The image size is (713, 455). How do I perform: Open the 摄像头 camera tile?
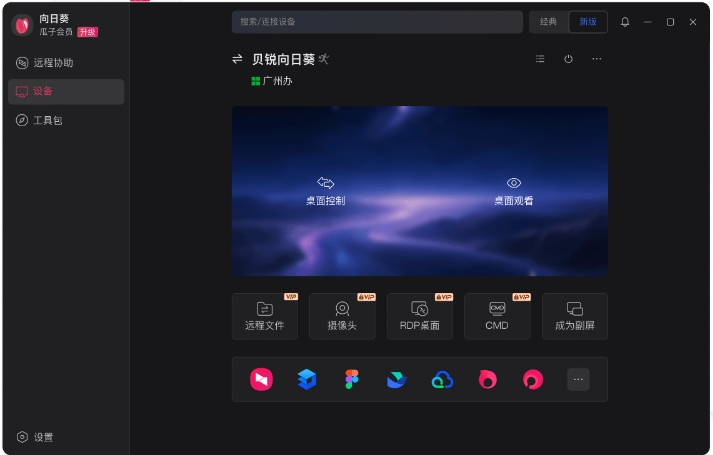coord(342,316)
